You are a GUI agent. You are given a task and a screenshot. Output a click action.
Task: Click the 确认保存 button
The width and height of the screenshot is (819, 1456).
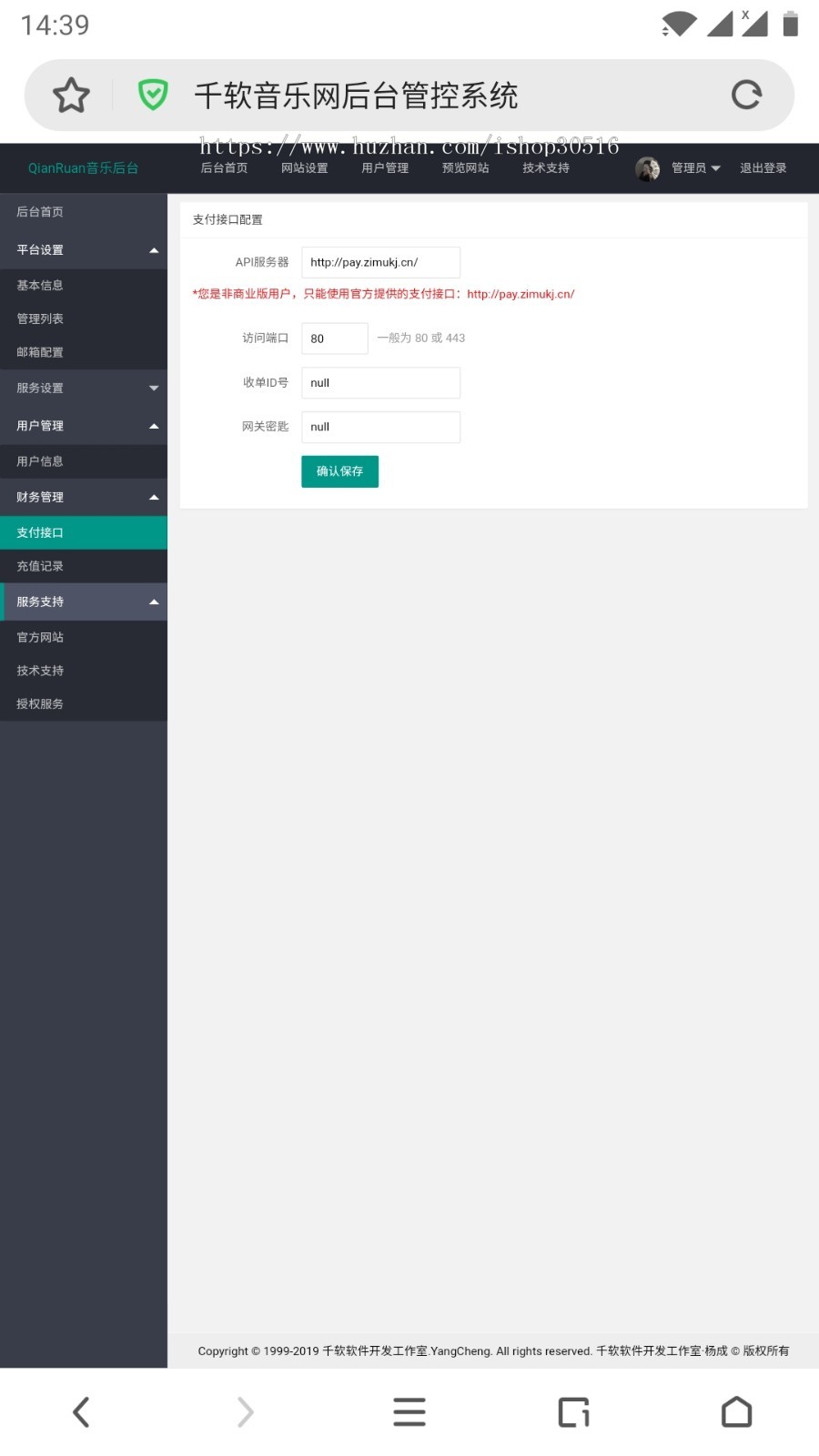(339, 471)
